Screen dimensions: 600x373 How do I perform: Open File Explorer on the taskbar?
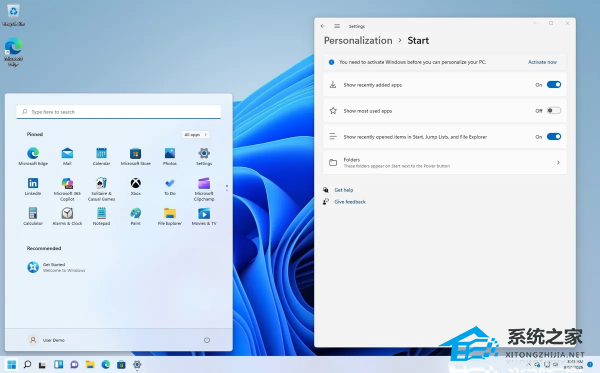[x=90, y=365]
